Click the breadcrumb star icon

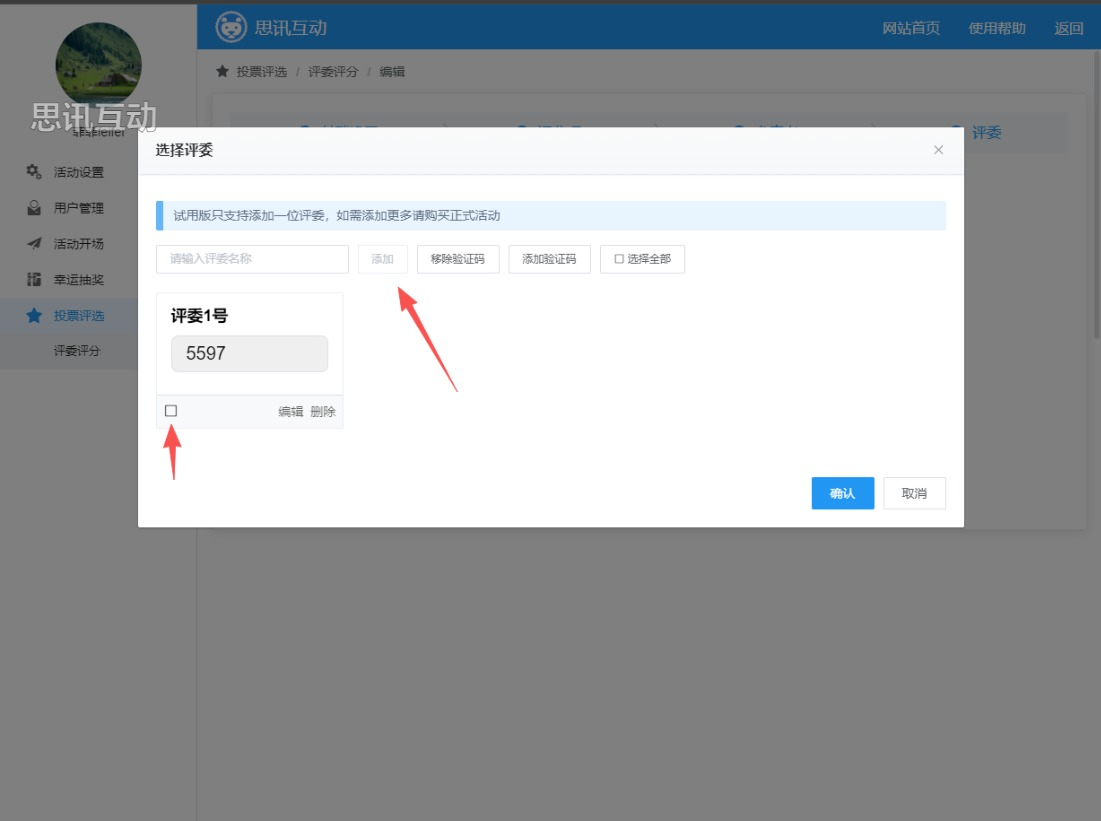tap(222, 72)
